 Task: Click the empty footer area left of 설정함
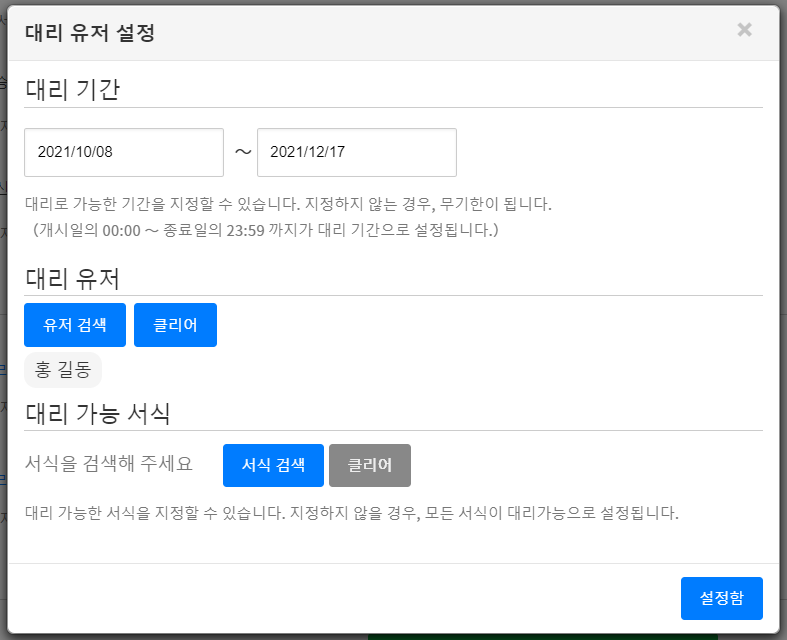340,598
